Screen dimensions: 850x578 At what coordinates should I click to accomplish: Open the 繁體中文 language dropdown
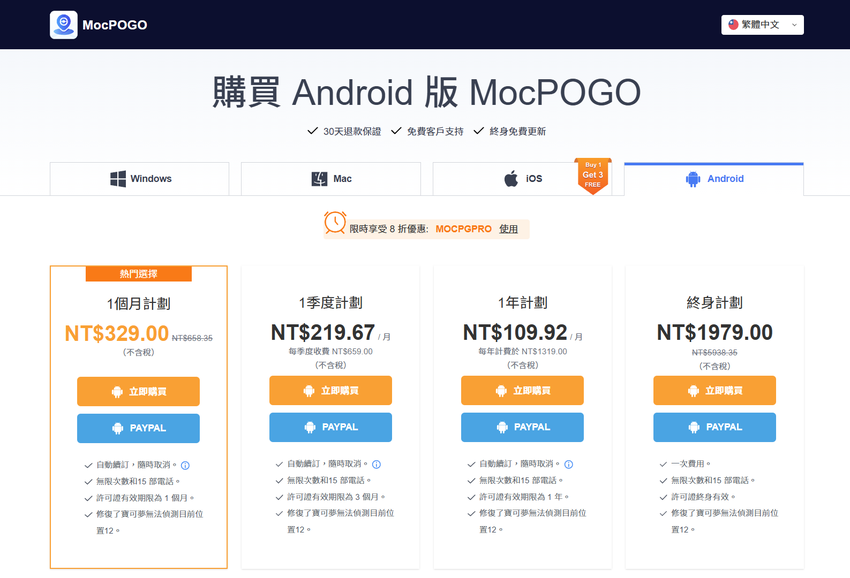pos(762,25)
